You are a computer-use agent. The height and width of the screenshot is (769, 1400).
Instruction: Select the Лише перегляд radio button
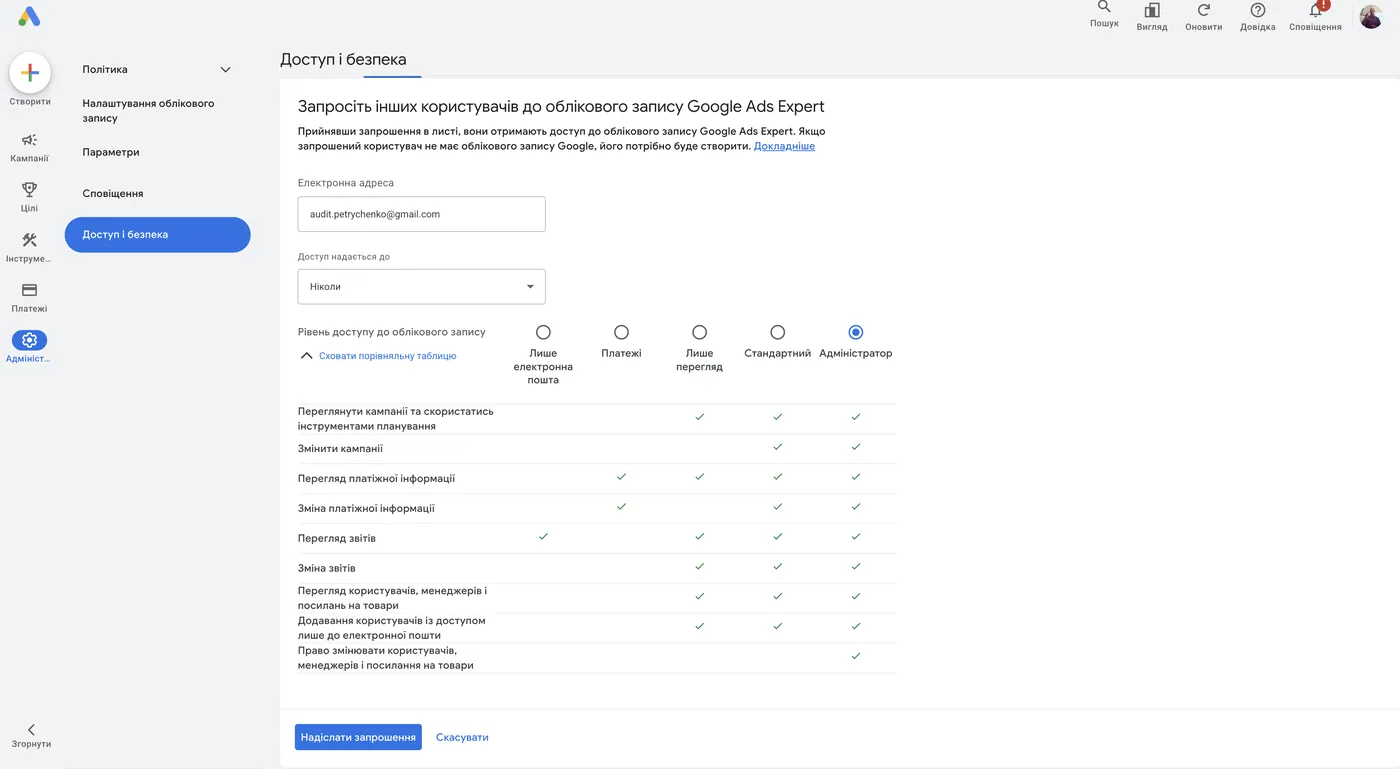point(699,332)
